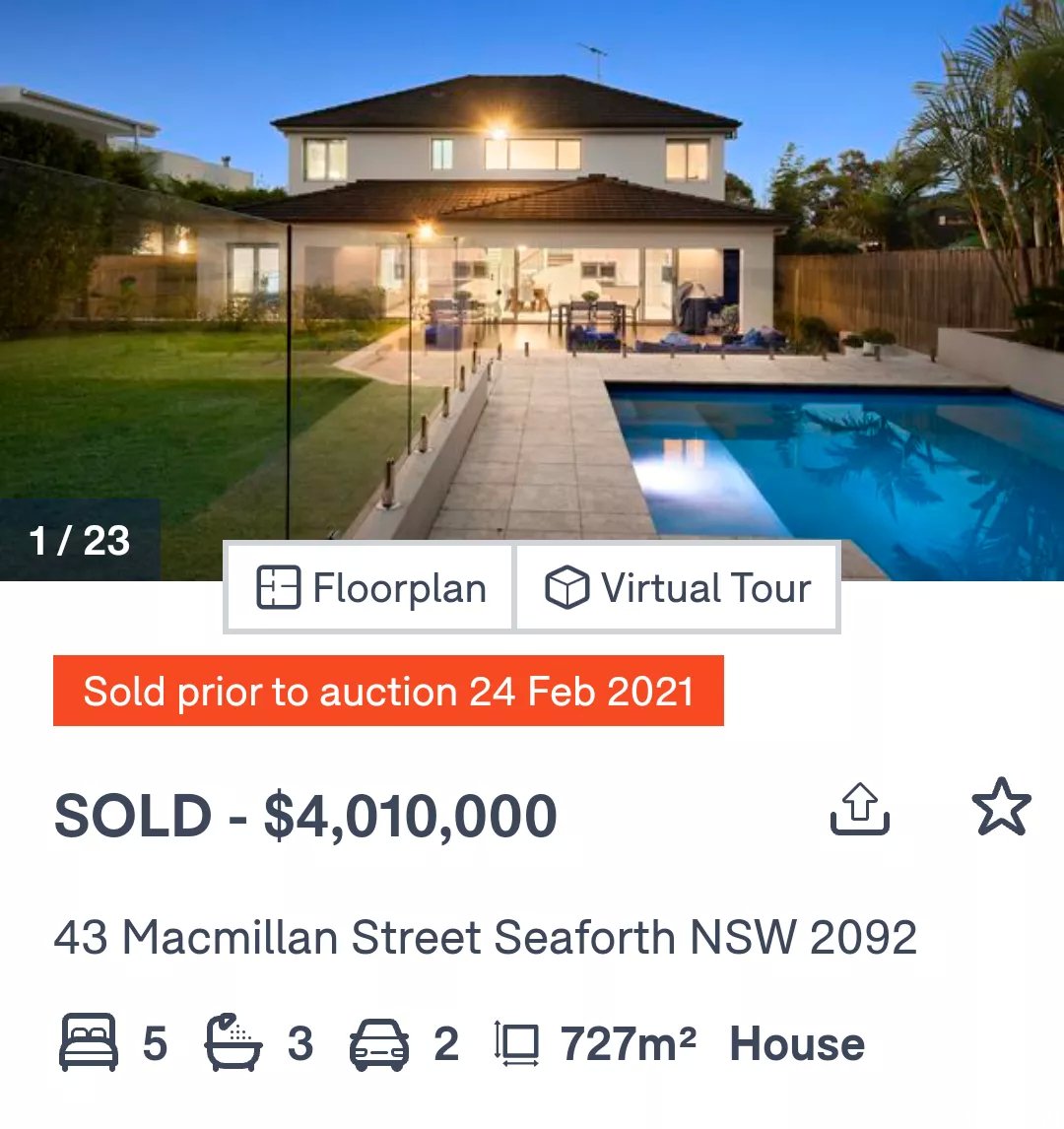Save listing with star icon

coord(1001,807)
